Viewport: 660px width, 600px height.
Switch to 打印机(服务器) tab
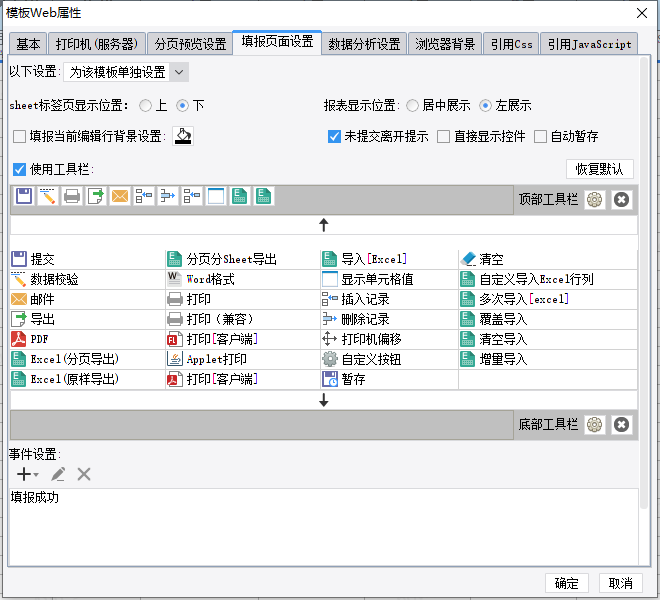[x=97, y=44]
